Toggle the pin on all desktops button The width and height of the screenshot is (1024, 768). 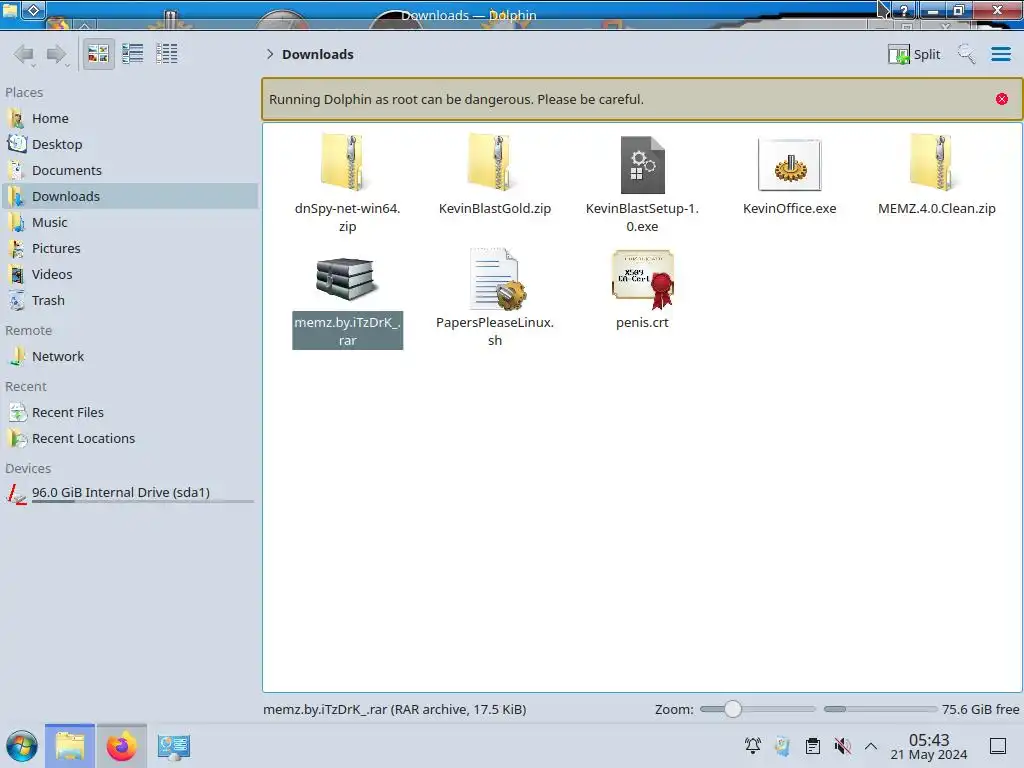point(33,10)
